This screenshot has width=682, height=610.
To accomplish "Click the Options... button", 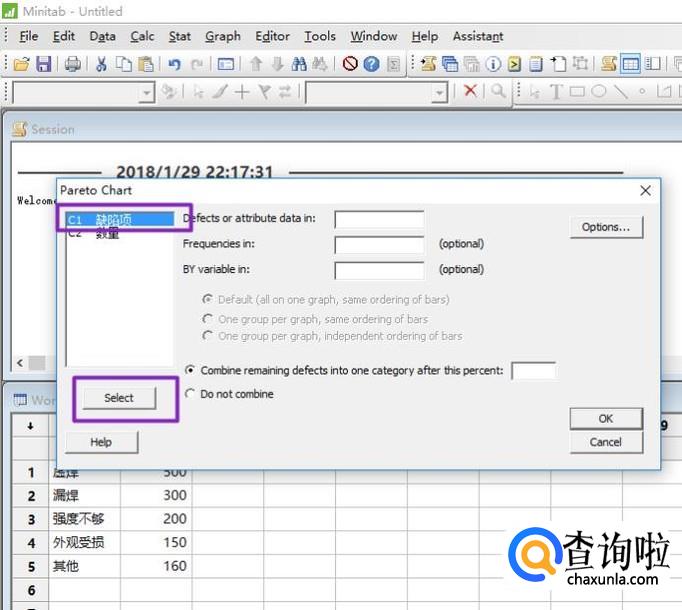I will click(x=606, y=227).
